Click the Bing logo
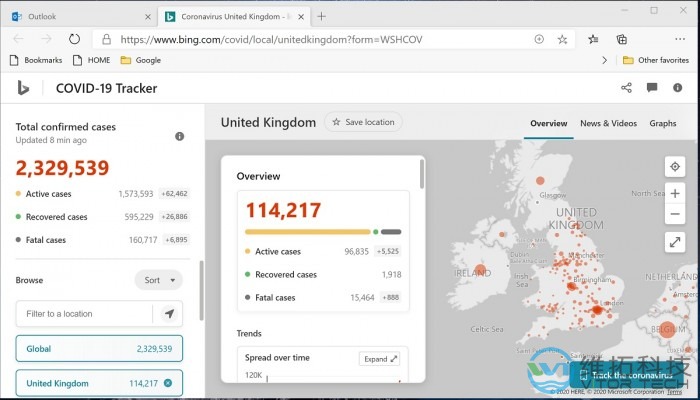 coord(23,88)
